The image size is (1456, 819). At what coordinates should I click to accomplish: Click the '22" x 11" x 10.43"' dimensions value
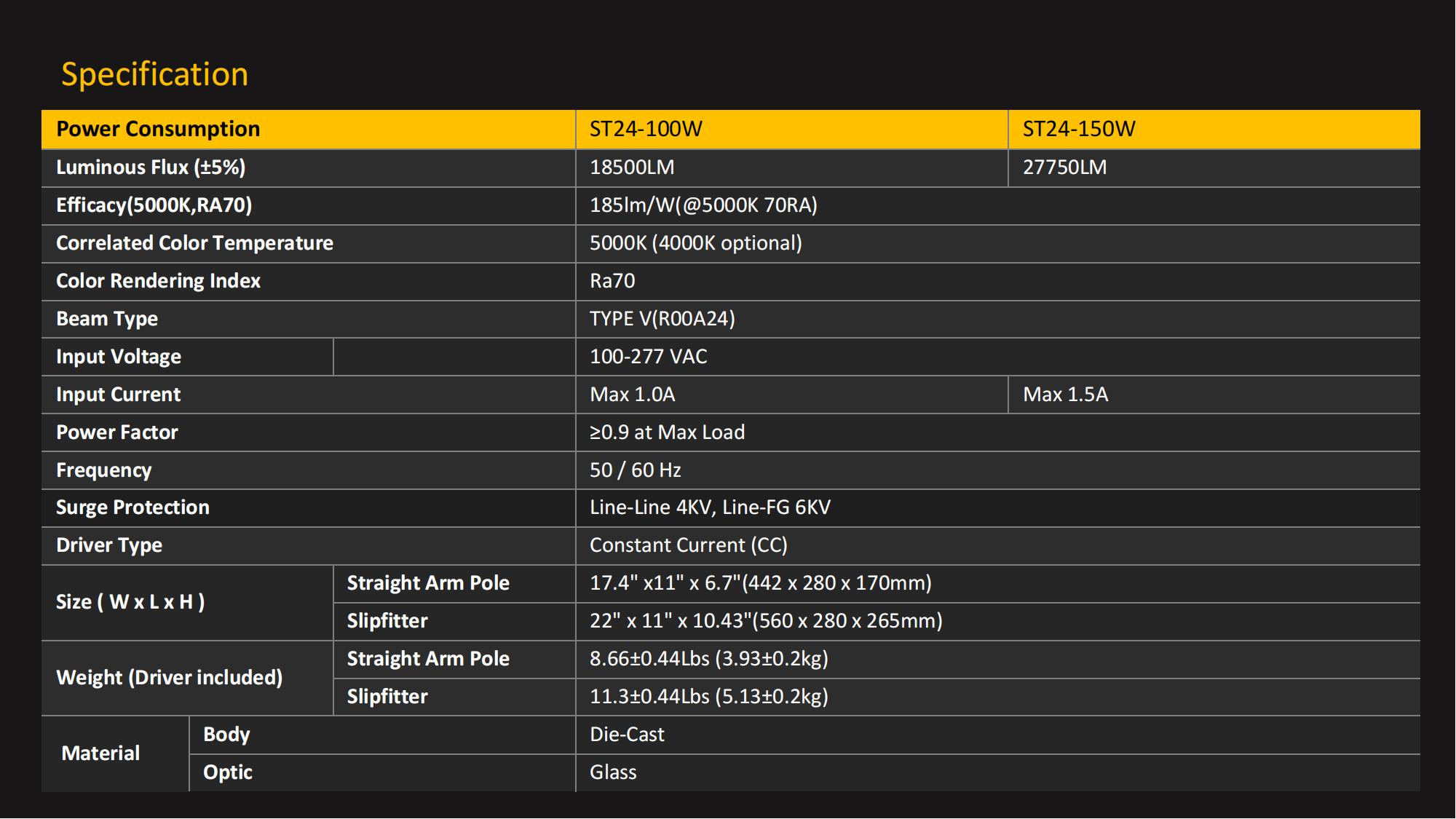(x=766, y=621)
